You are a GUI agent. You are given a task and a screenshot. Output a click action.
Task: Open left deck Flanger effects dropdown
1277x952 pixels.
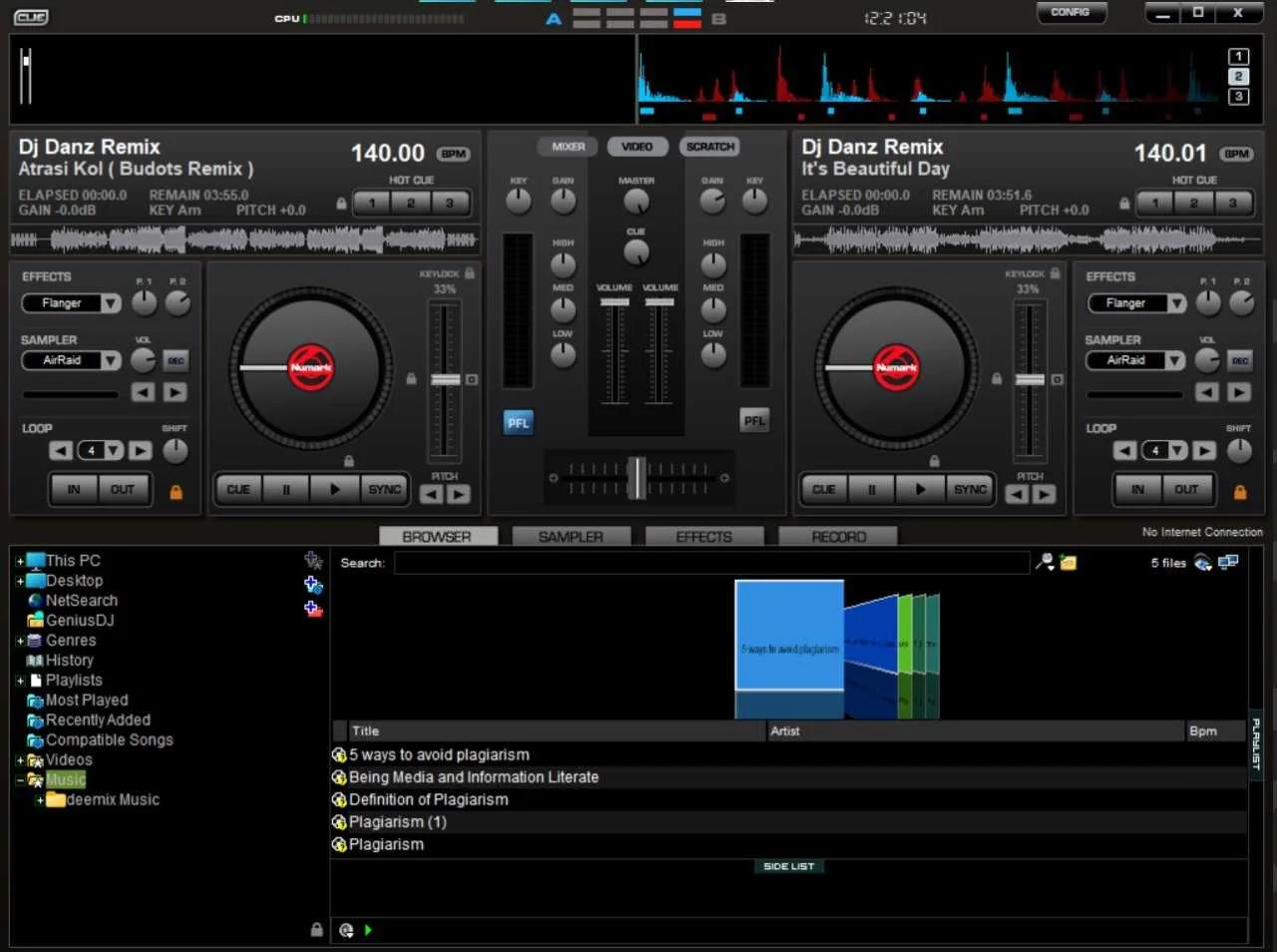point(111,303)
